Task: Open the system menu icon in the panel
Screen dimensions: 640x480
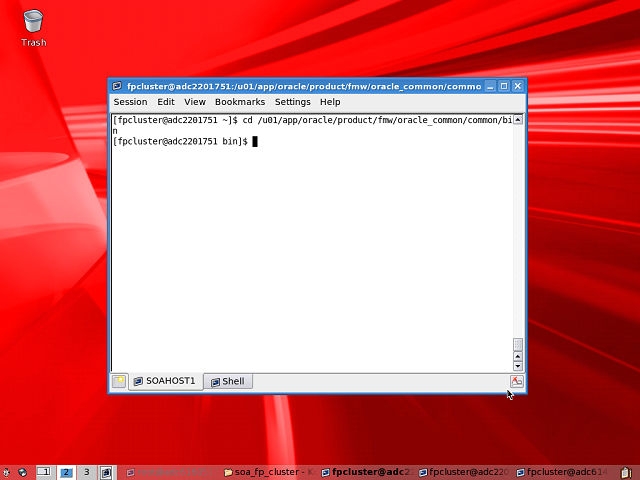Action: (x=6, y=473)
